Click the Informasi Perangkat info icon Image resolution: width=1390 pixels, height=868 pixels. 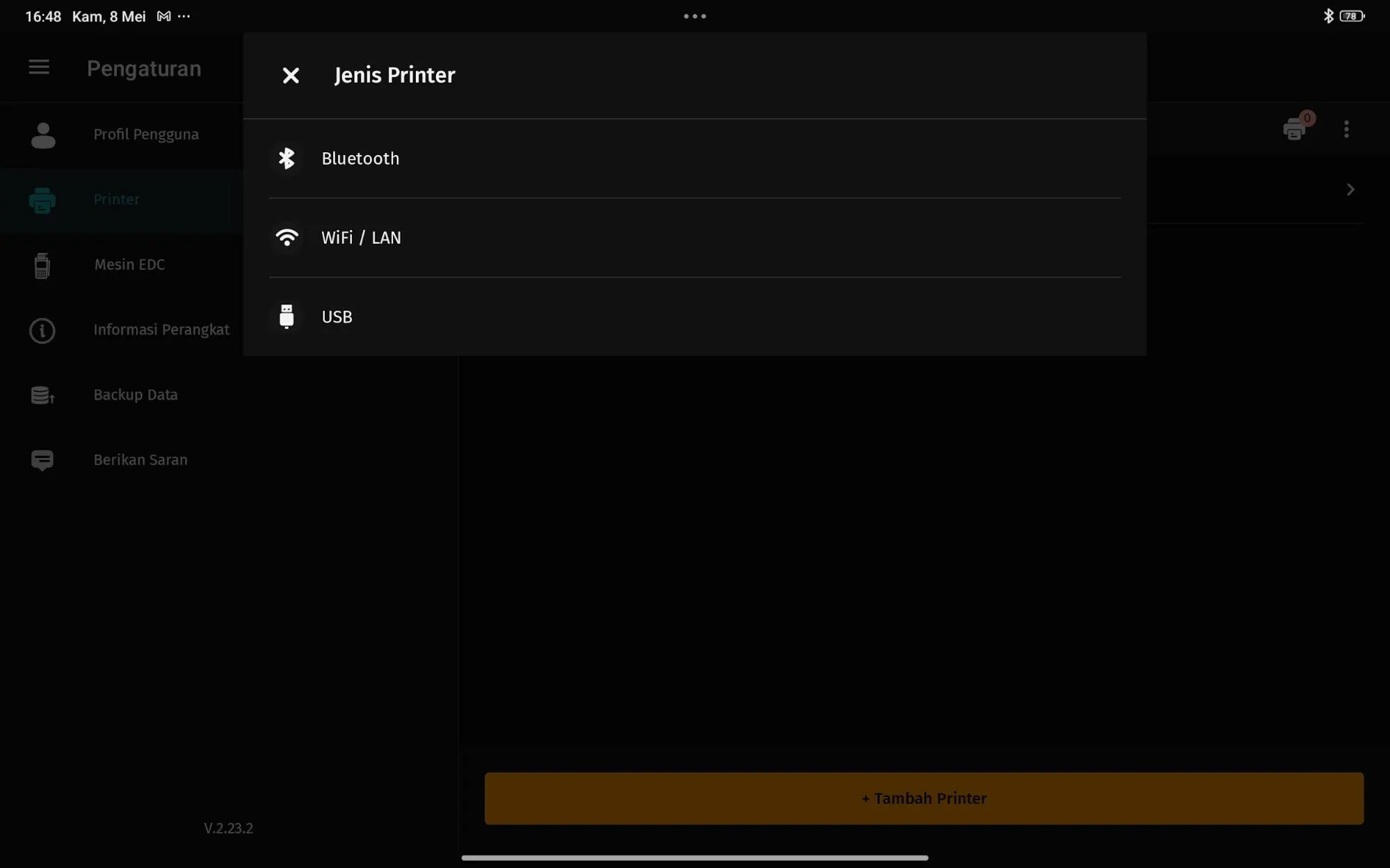pos(42,330)
